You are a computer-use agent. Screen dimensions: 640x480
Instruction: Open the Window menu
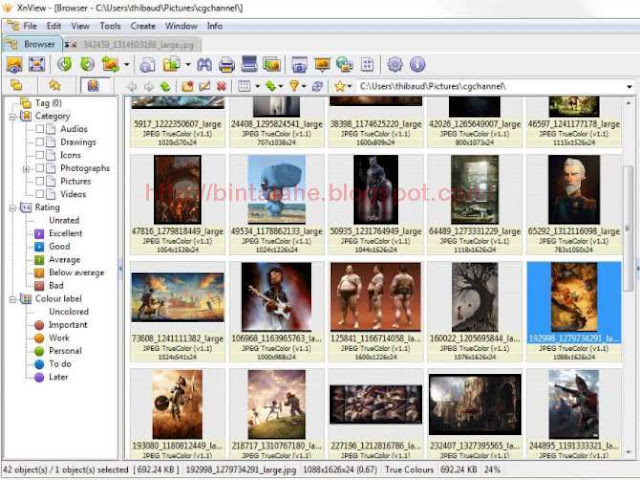click(181, 26)
